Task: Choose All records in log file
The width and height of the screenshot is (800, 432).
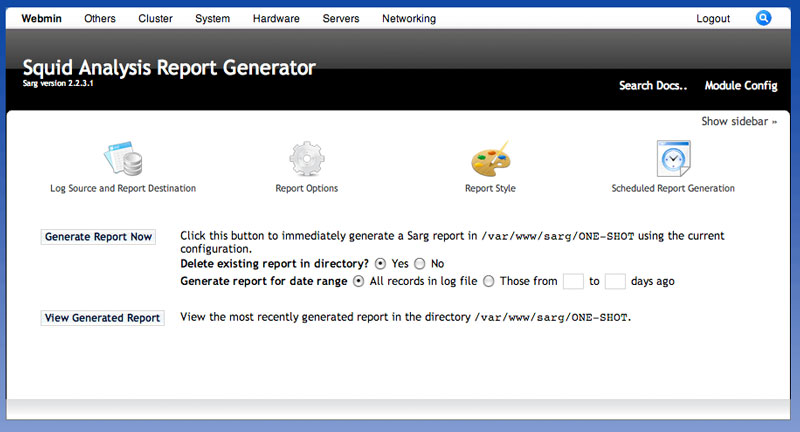Action: [359, 282]
